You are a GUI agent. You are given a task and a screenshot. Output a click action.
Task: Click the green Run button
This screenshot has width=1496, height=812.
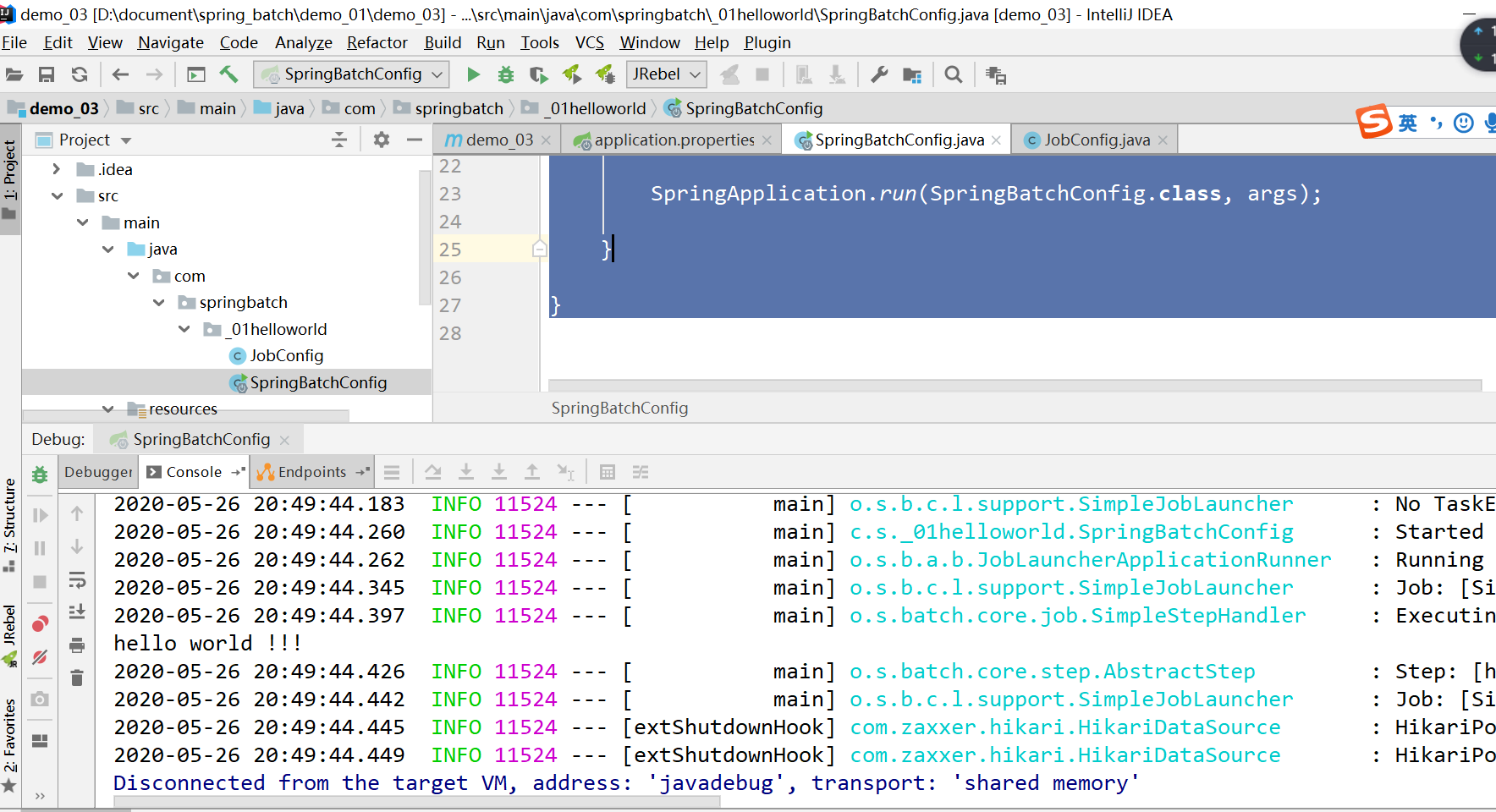[473, 74]
